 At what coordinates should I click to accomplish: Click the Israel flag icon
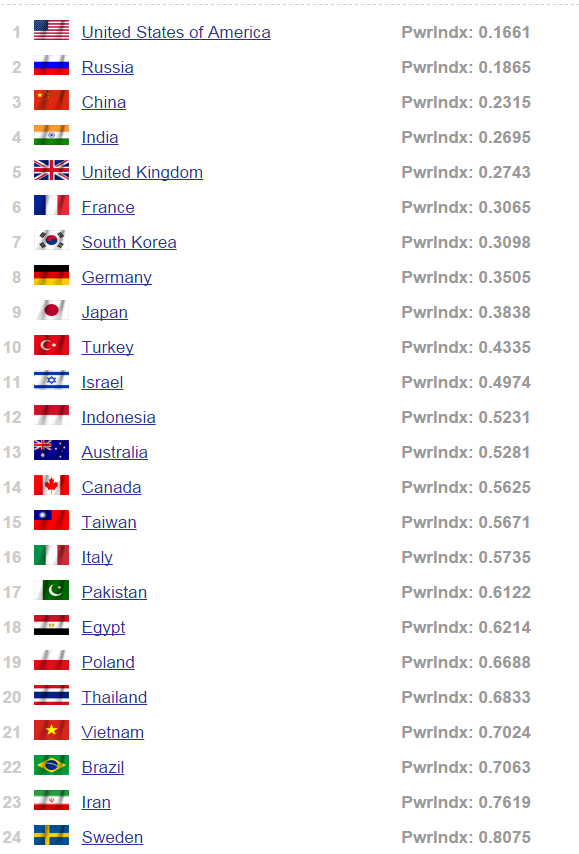pyautogui.click(x=51, y=380)
